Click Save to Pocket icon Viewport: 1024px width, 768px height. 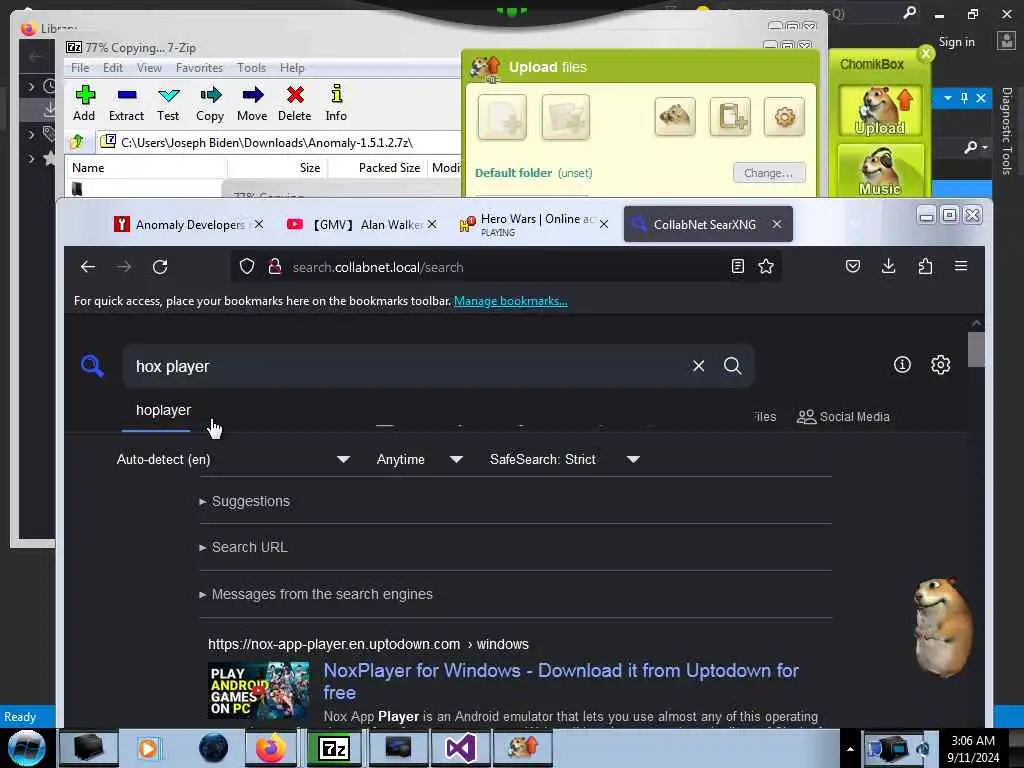point(853,266)
